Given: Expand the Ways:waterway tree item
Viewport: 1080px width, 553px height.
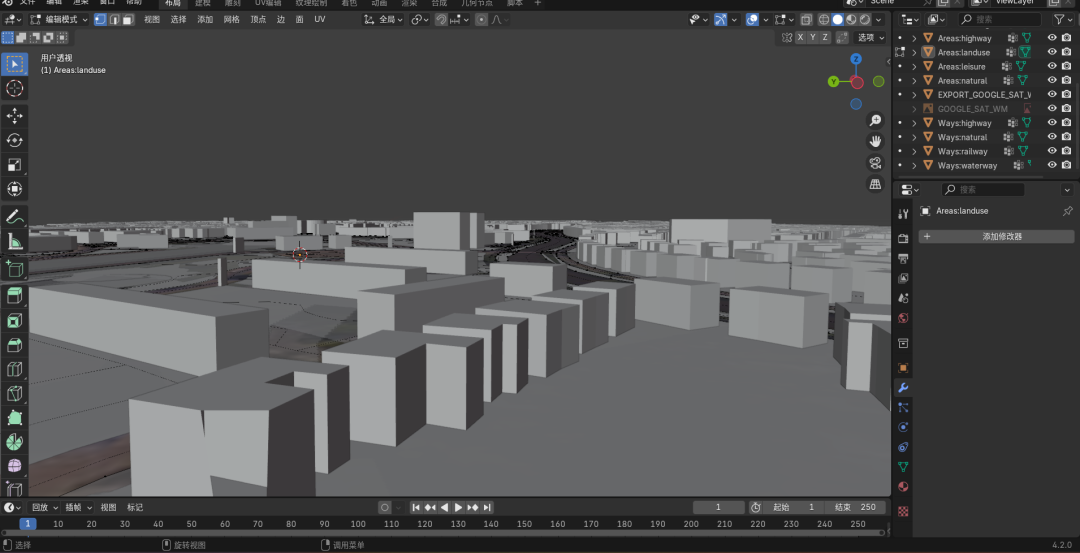Looking at the screenshot, I should tap(914, 165).
